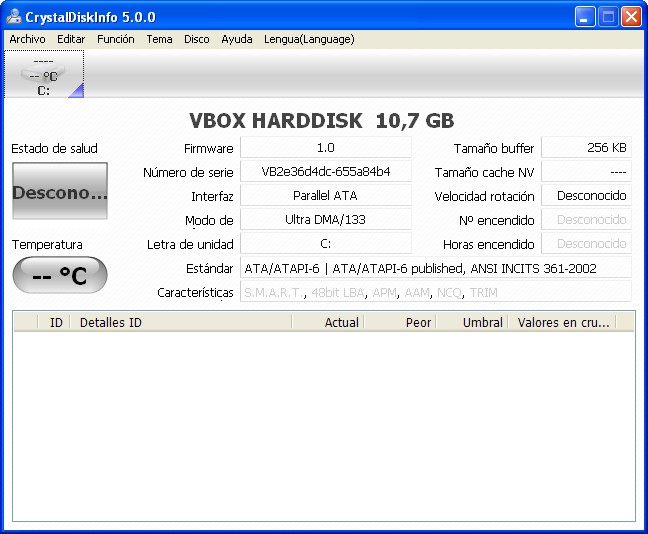This screenshot has height=534, width=648.
Task: Click the Tamaño buffer label
Action: [494, 148]
